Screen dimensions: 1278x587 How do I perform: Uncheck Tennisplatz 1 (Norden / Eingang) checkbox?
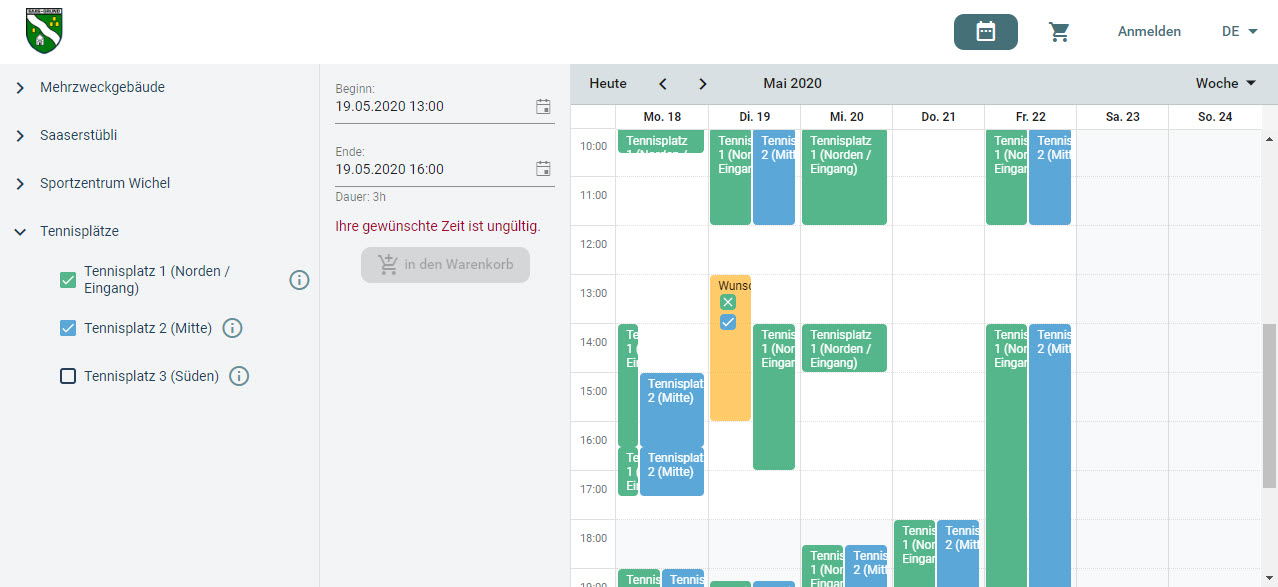coord(68,280)
